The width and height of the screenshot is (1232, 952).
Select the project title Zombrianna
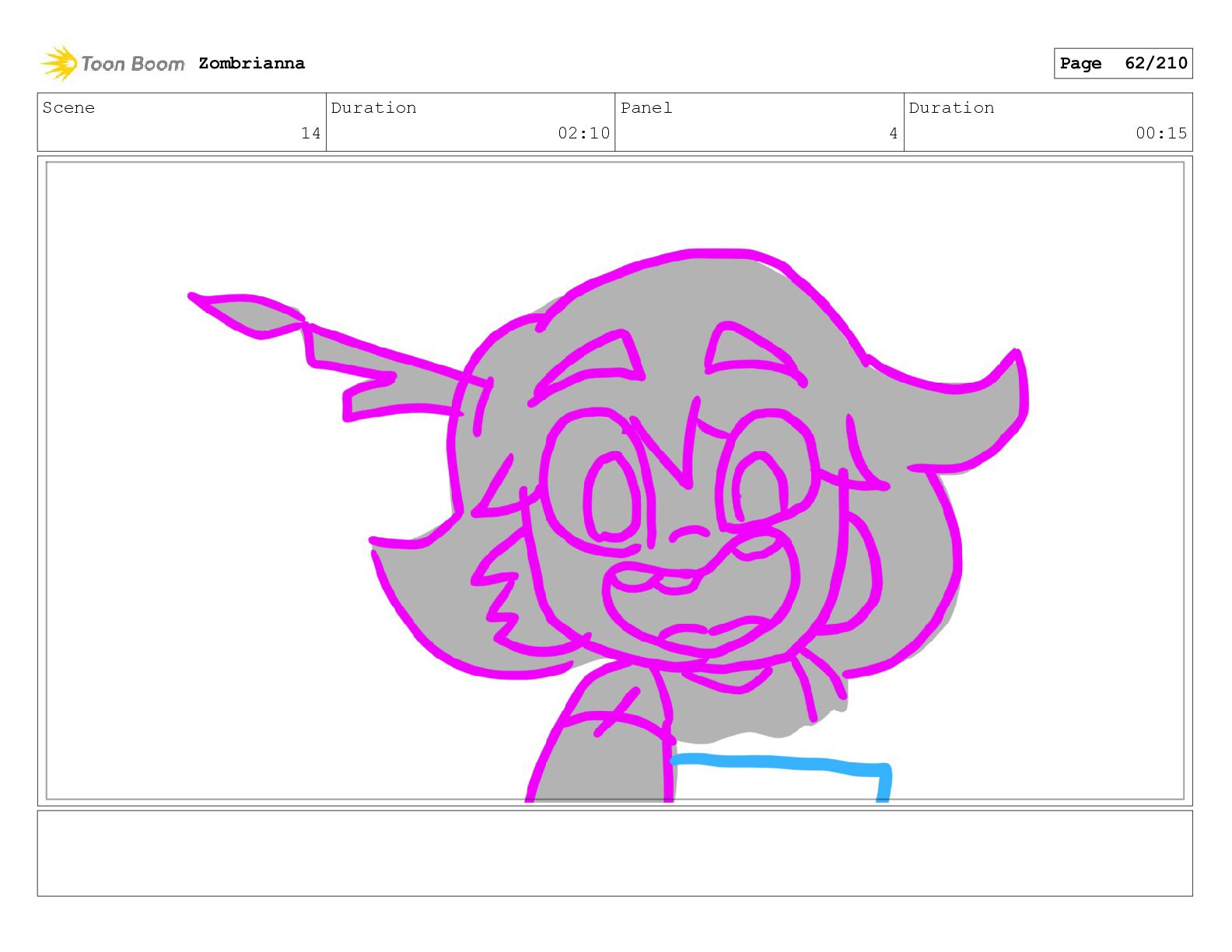[251, 63]
